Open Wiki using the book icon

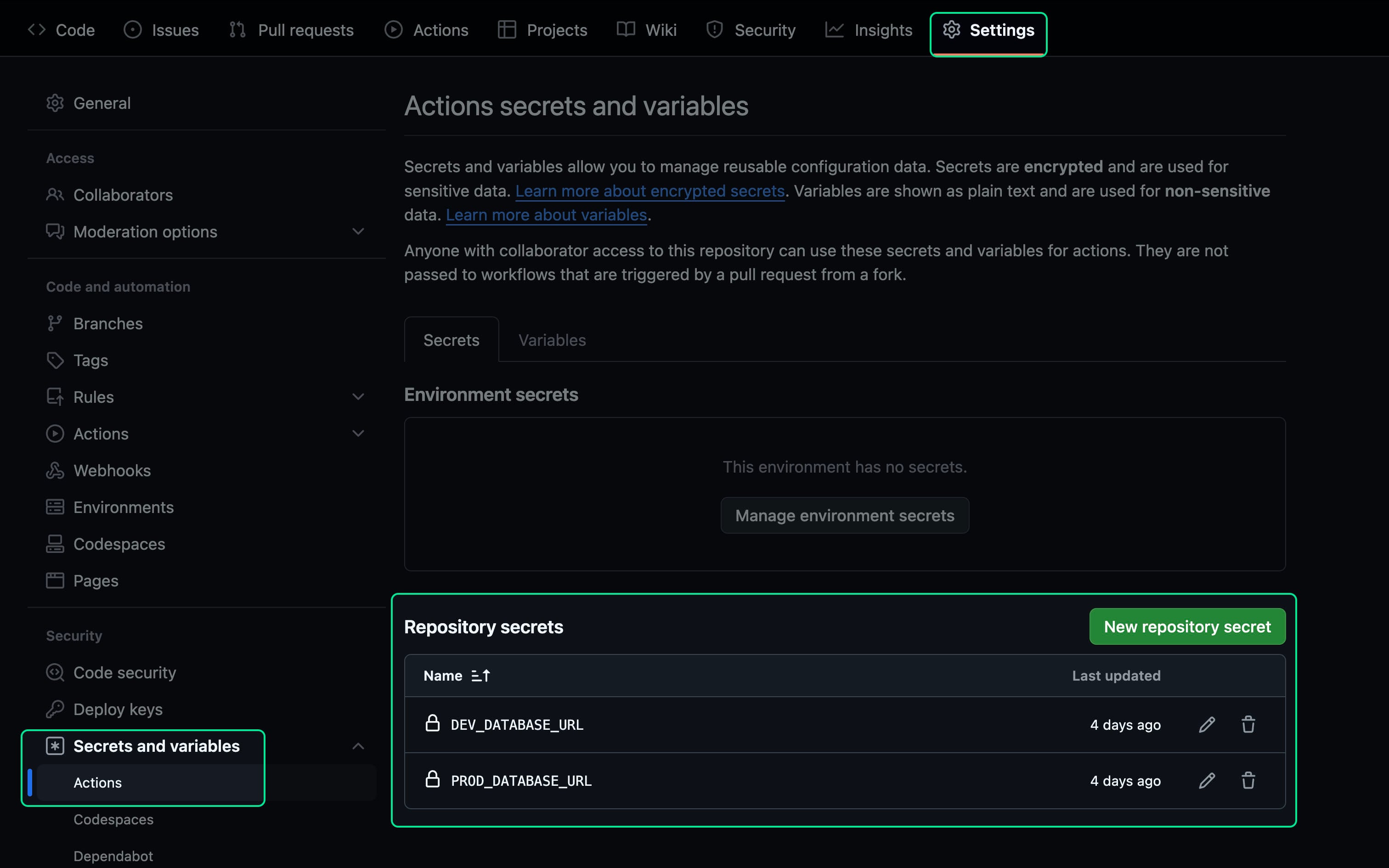tap(626, 30)
